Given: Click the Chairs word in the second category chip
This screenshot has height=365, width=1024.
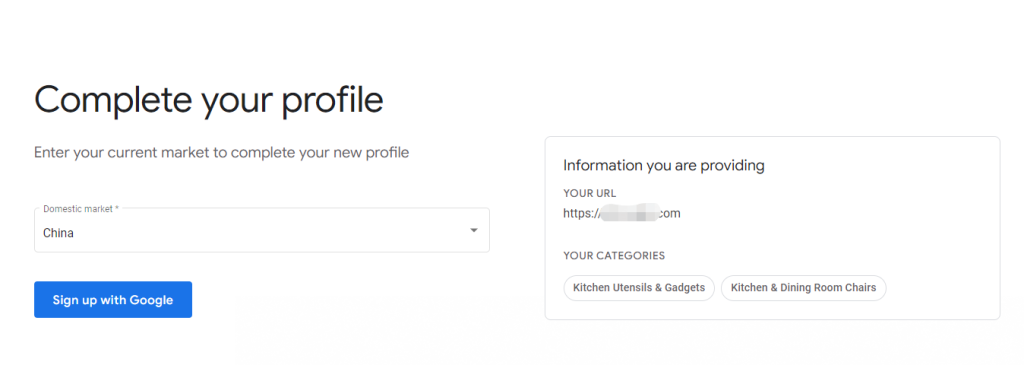Looking at the screenshot, I should point(861,287).
